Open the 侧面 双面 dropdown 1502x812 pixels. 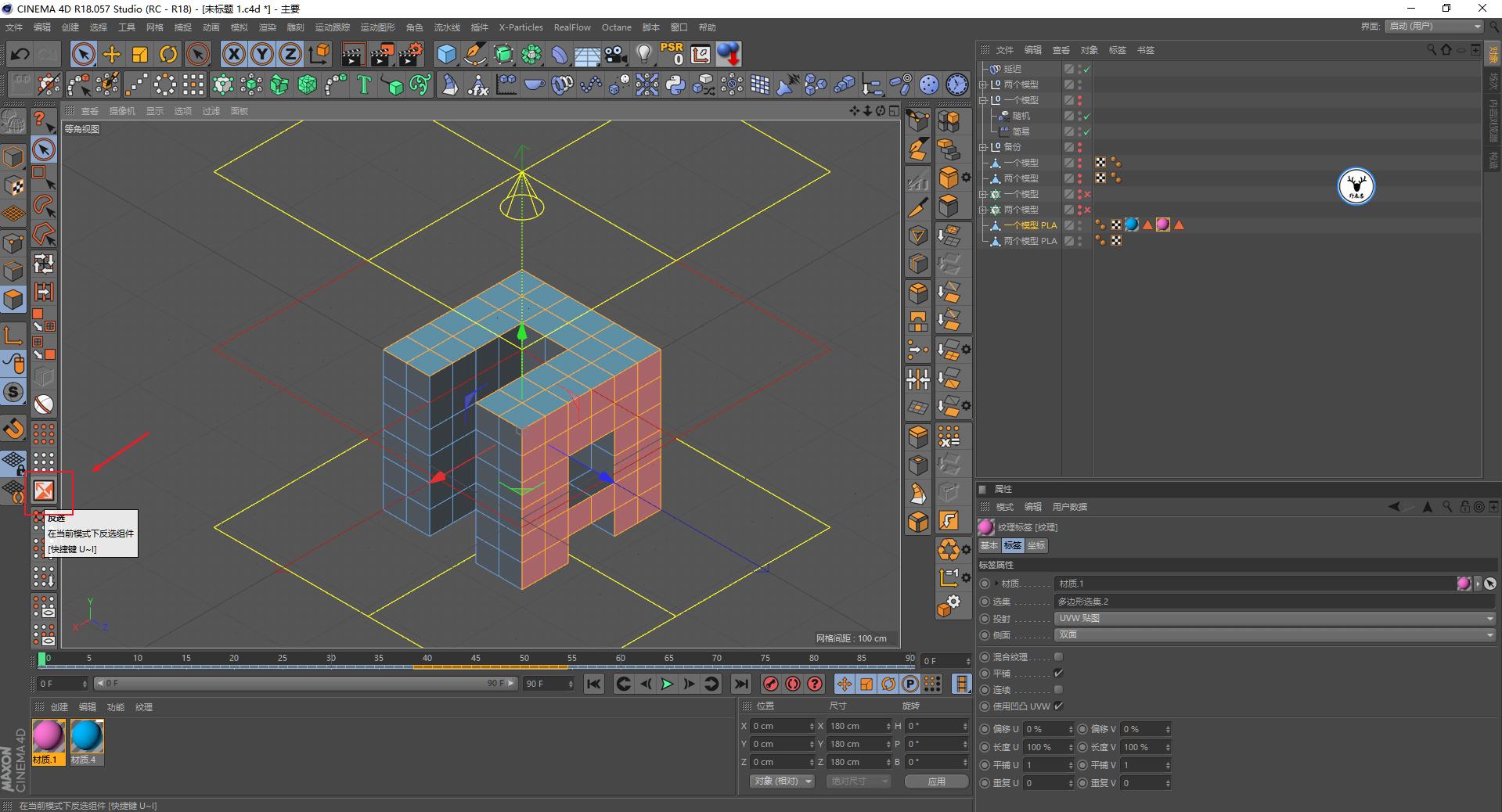[x=1274, y=635]
